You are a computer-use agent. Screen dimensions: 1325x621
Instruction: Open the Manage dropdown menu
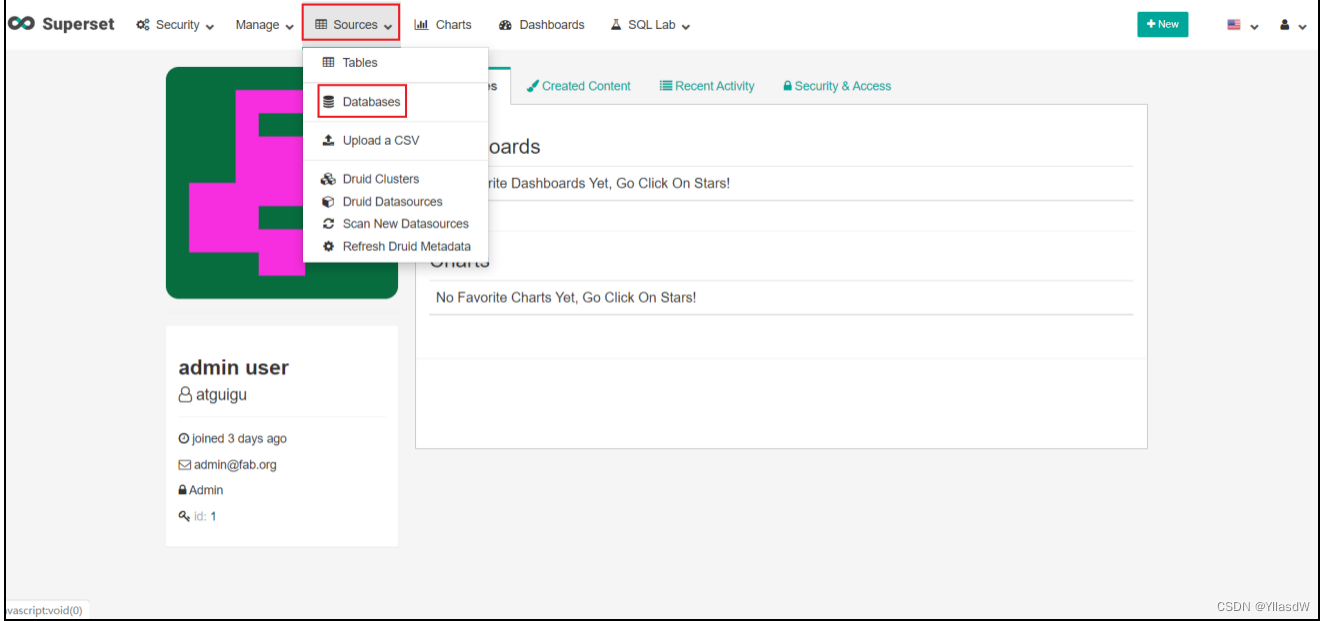[x=264, y=25]
